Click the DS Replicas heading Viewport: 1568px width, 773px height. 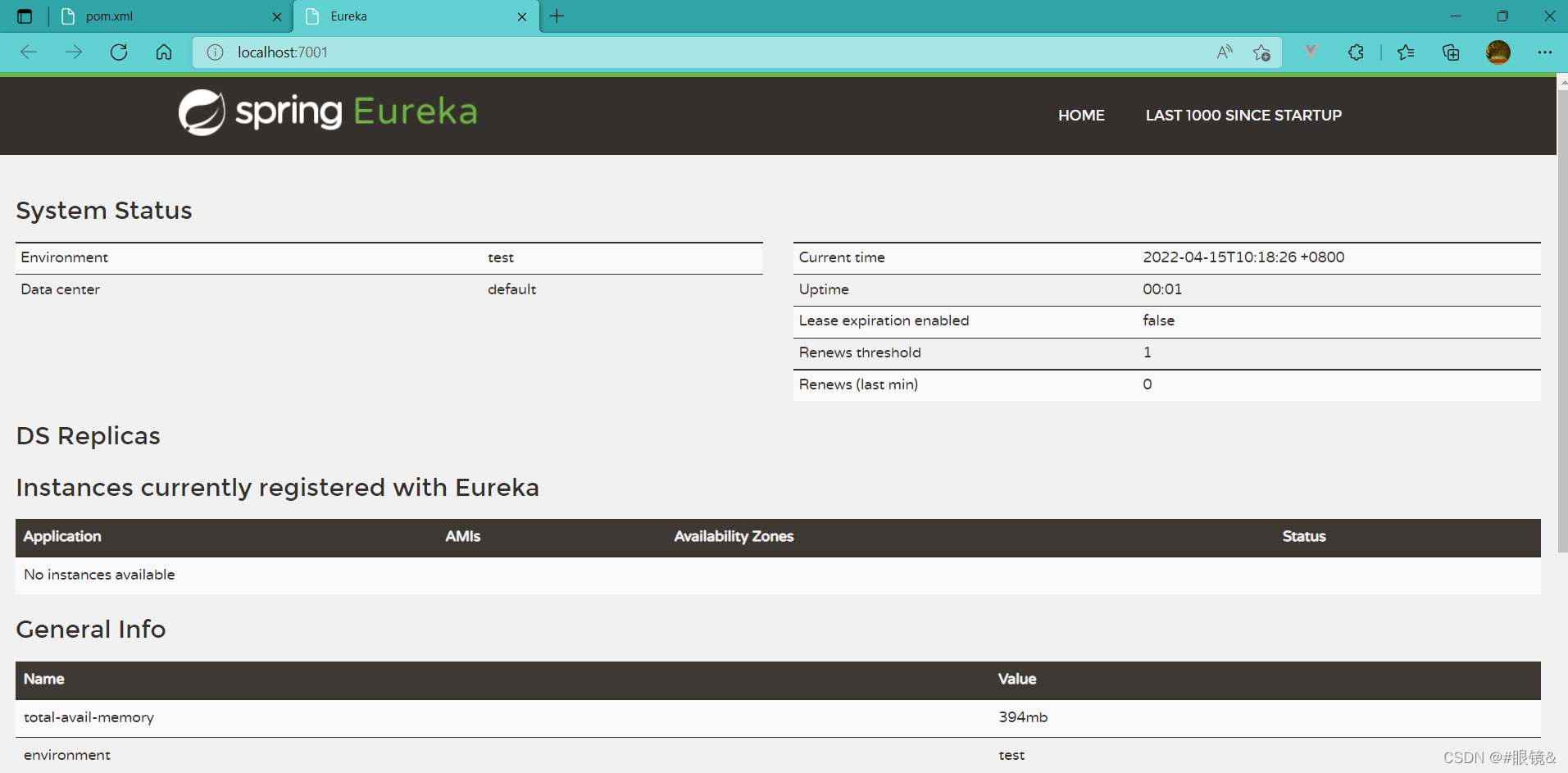pos(88,436)
